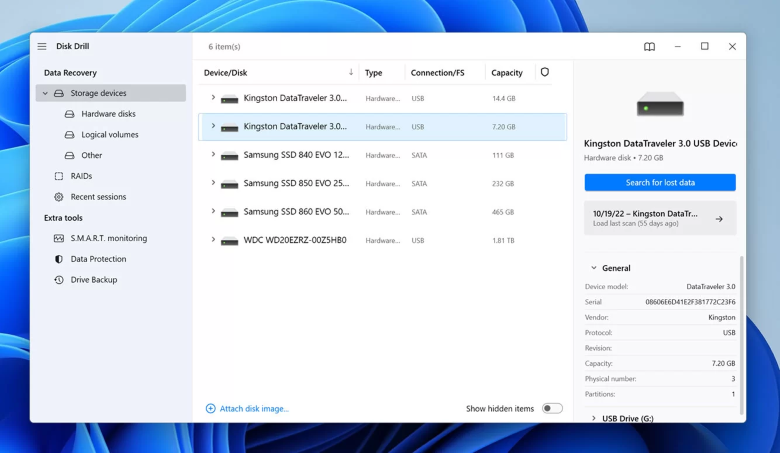Click the book help icon in title bar
The width and height of the screenshot is (780, 453).
click(x=649, y=47)
